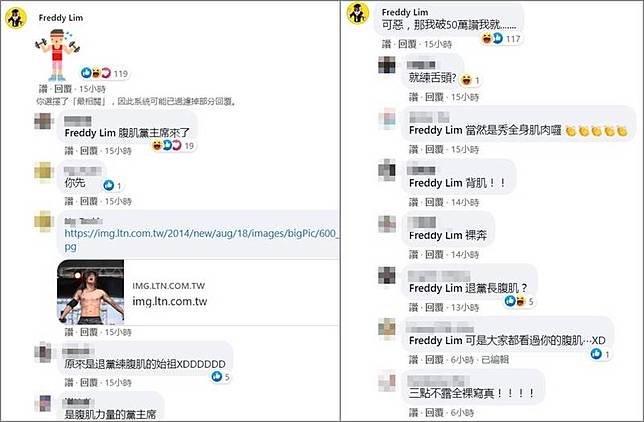The image size is (644, 422).
Task: Click 回覆 under the 你先 comment
Action: coord(89,201)
